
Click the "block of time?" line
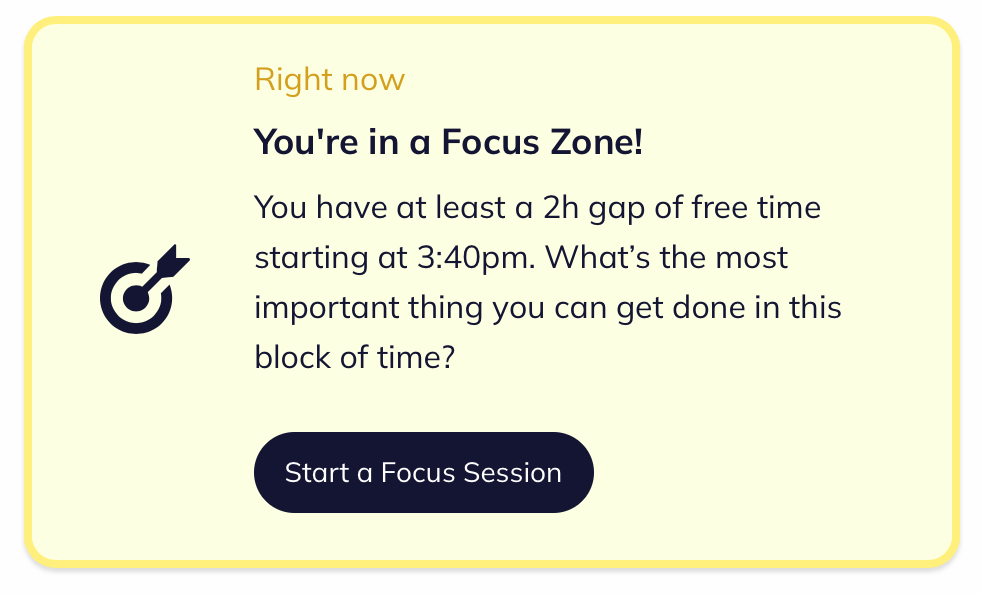354,358
